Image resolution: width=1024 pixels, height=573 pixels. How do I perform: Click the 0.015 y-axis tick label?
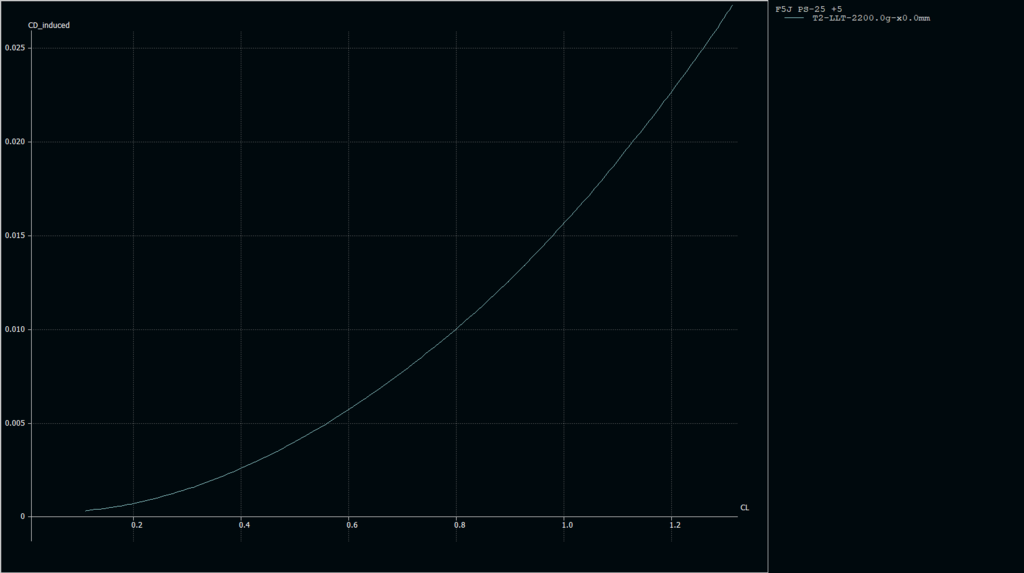14,236
